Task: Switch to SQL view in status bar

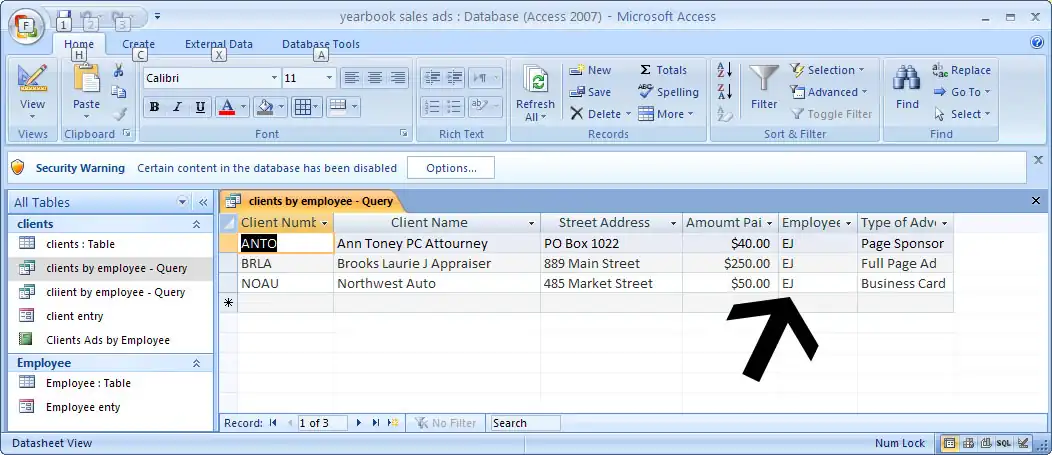Action: (1002, 443)
